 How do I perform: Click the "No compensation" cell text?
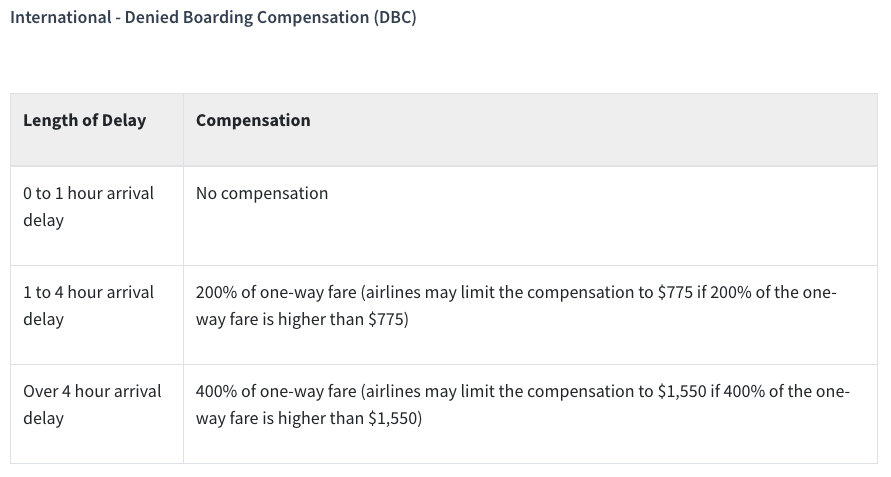262,193
